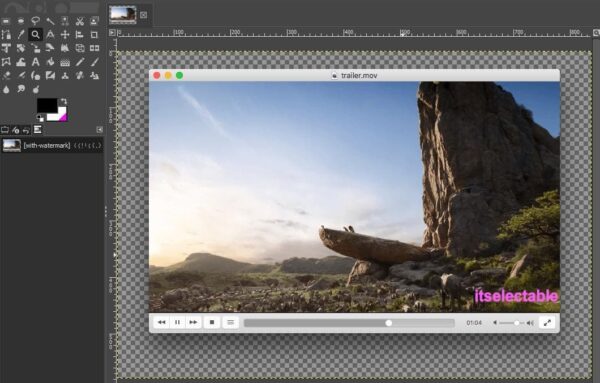Open the foreground black color swatch
600x383 pixels.
(x=47, y=105)
